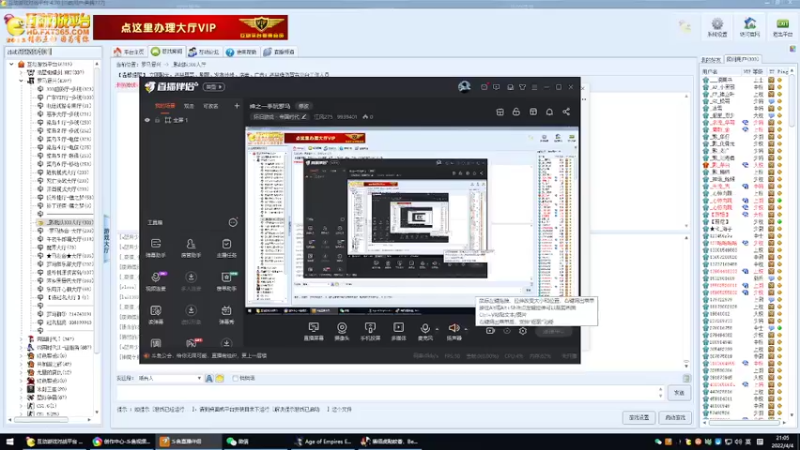Open microphone options arrow

[437, 329]
